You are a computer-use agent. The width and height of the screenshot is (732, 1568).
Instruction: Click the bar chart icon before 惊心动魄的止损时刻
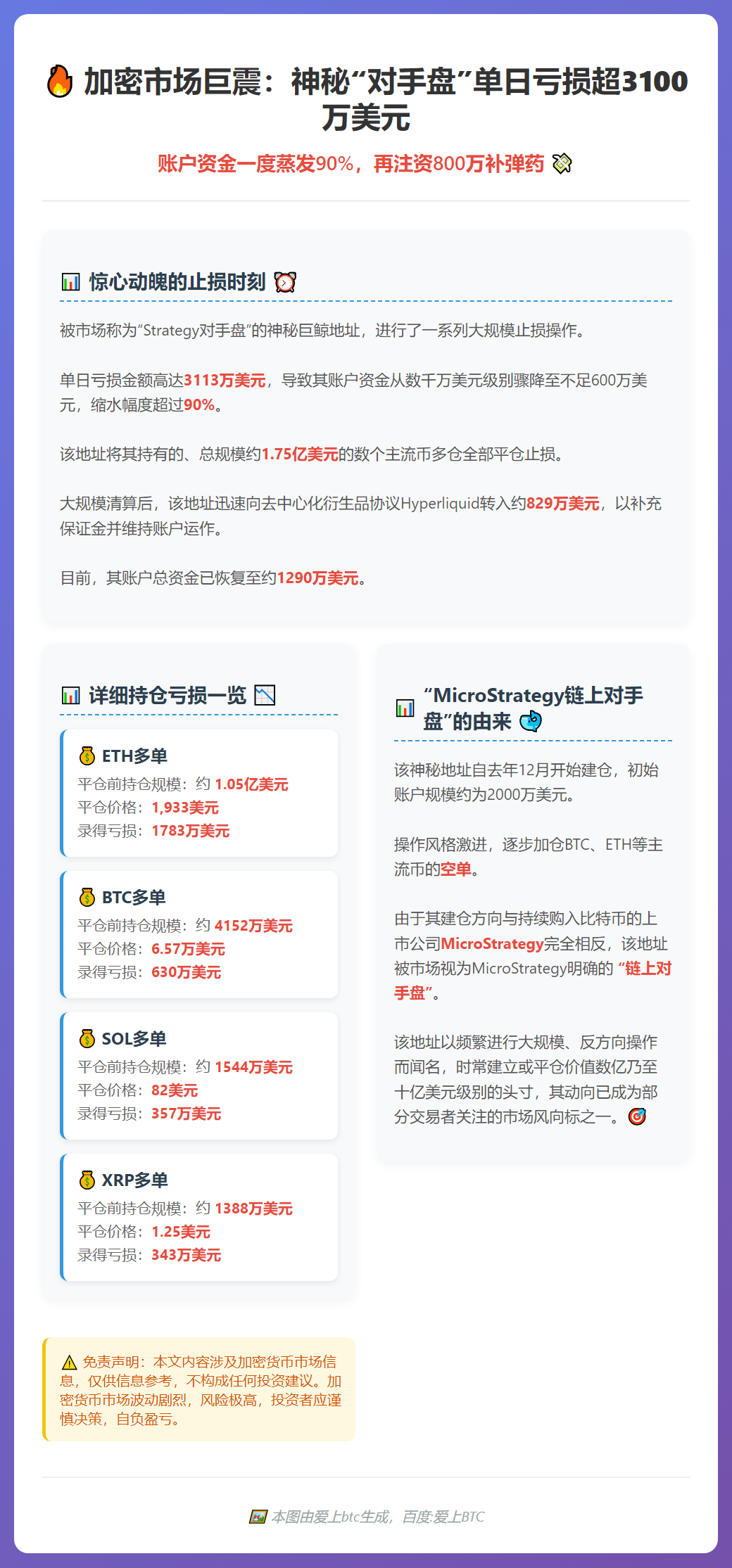click(x=70, y=282)
